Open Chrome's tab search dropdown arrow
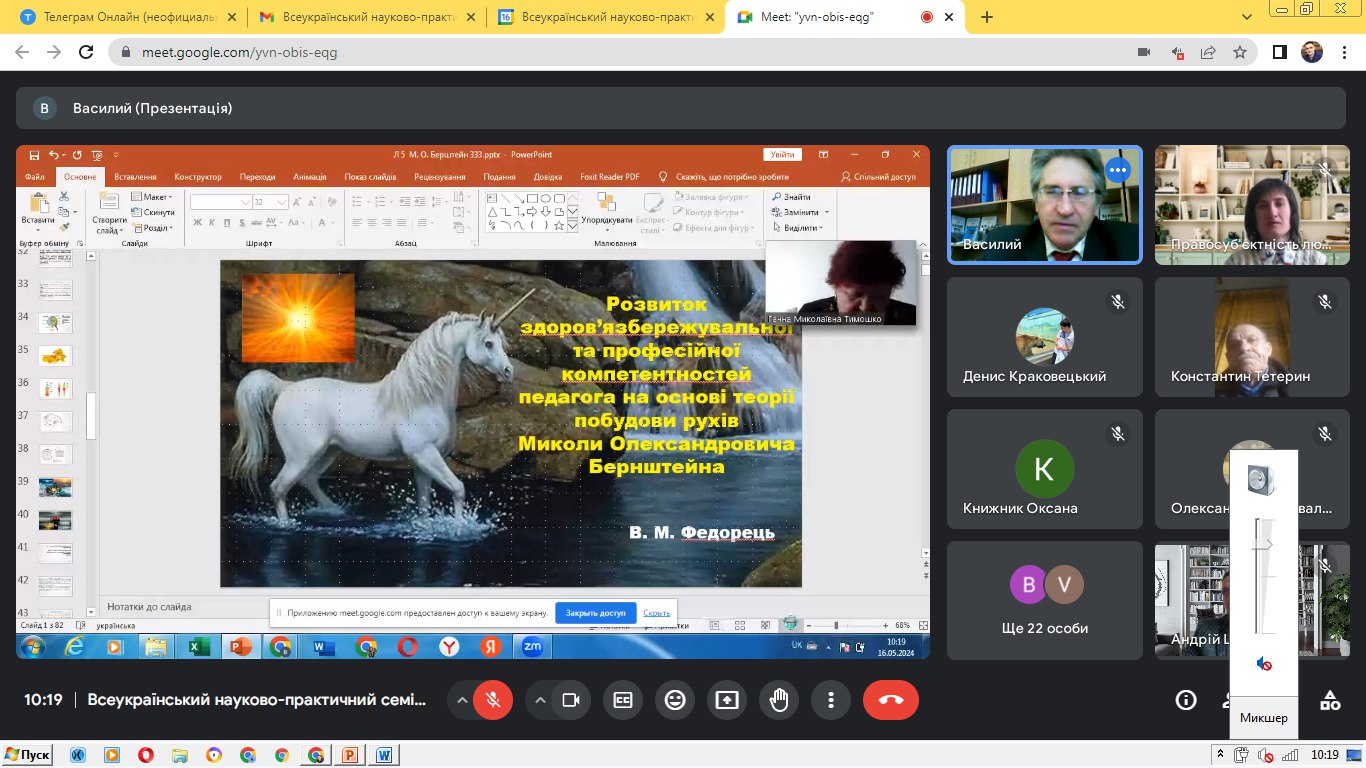The height and width of the screenshot is (768, 1366). click(x=1247, y=17)
